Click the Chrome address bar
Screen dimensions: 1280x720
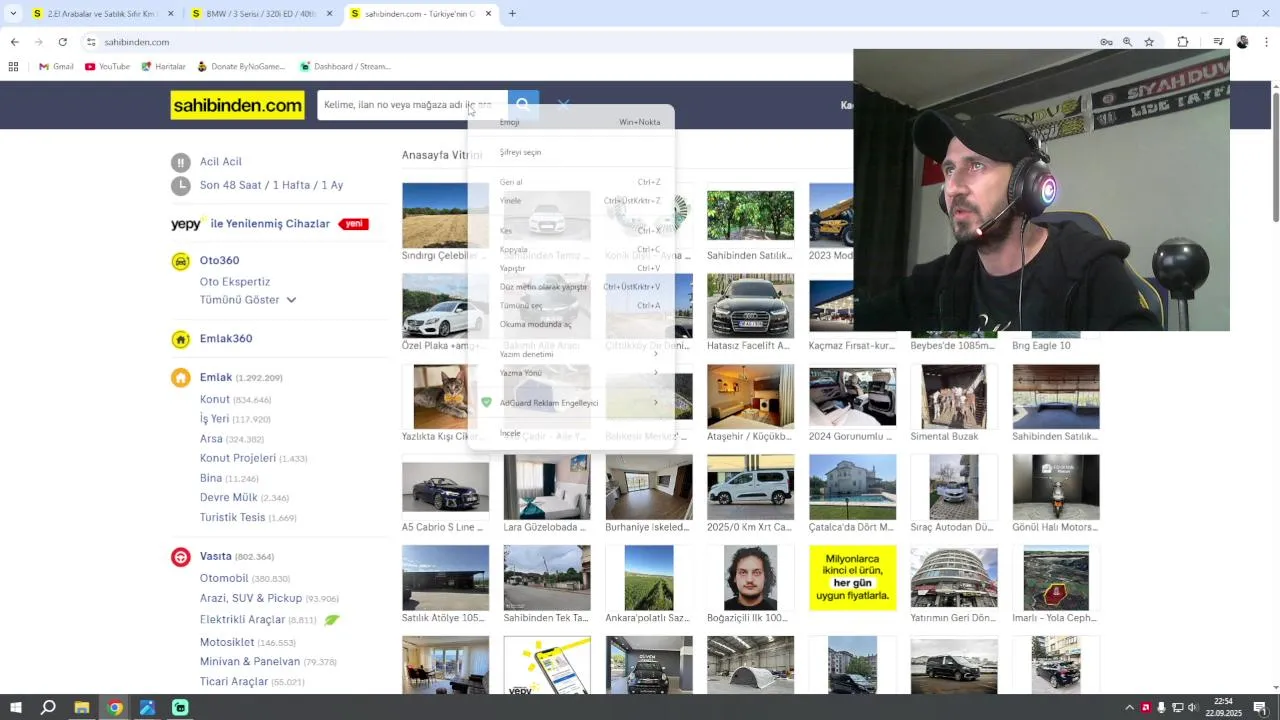click(x=590, y=42)
